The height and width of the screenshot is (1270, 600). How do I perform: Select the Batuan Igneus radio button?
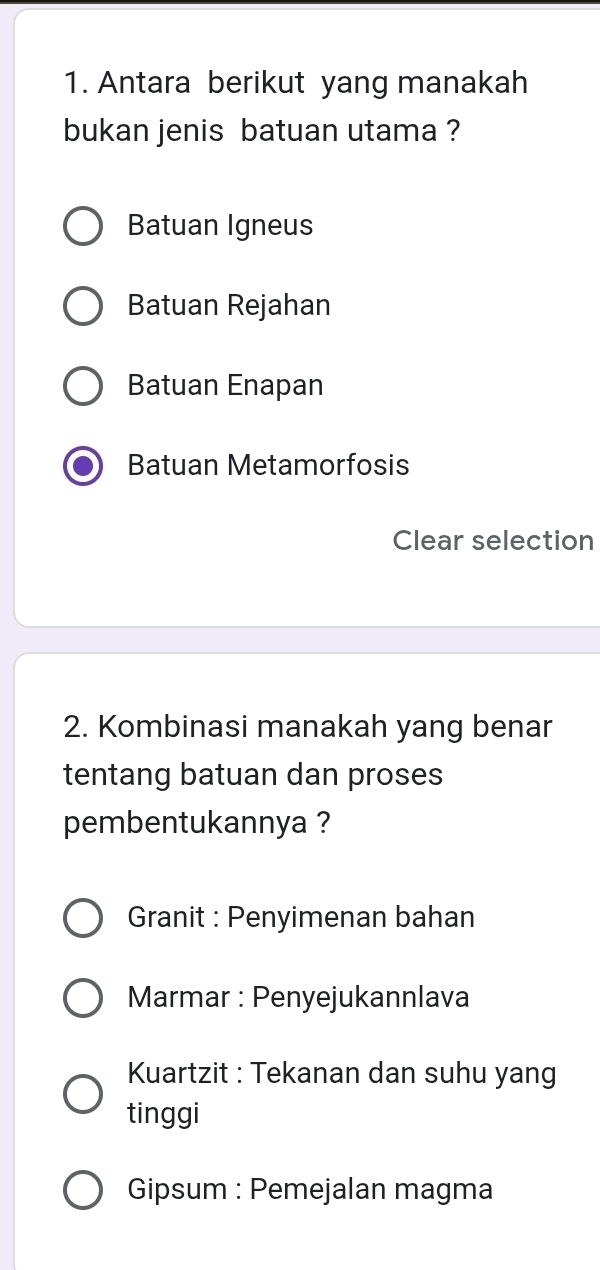[x=83, y=226]
